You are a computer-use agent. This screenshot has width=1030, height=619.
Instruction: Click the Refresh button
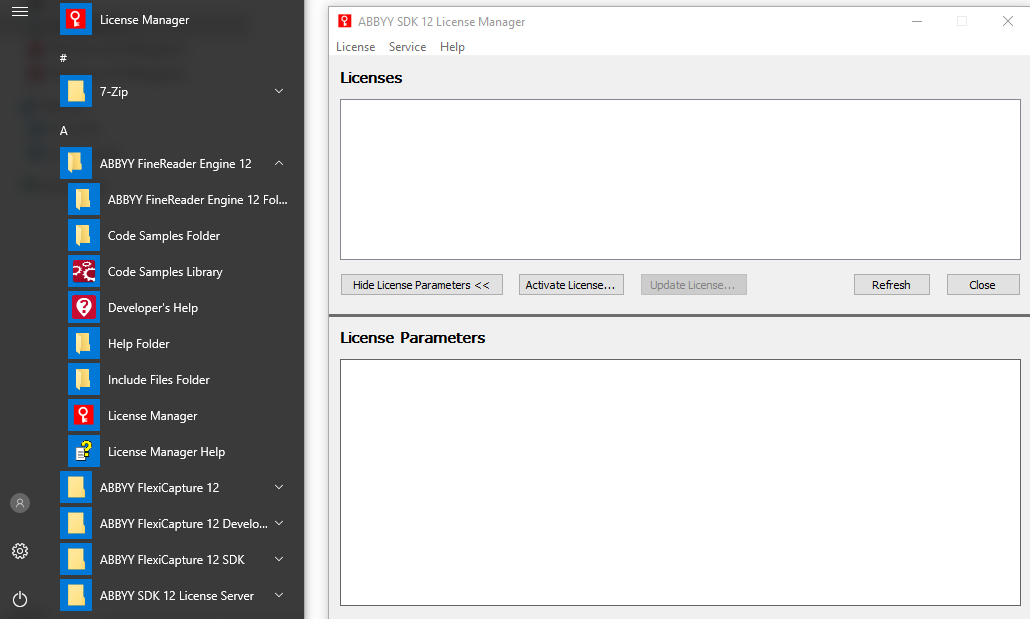click(891, 285)
